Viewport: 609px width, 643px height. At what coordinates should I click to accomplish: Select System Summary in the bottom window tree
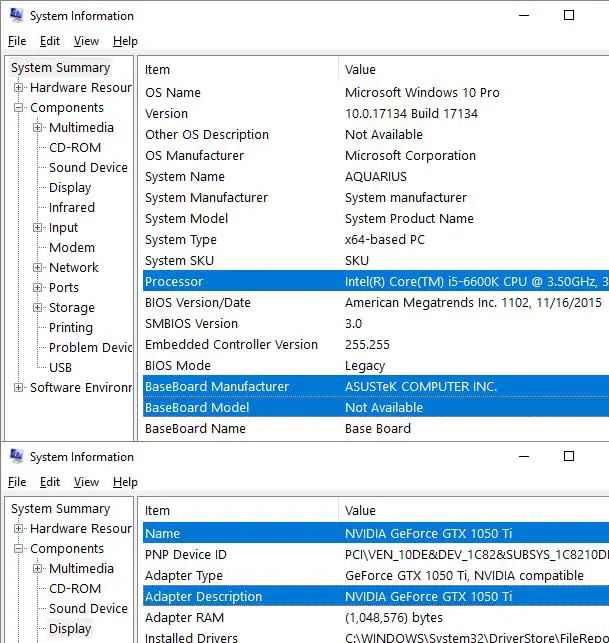click(x=60, y=508)
